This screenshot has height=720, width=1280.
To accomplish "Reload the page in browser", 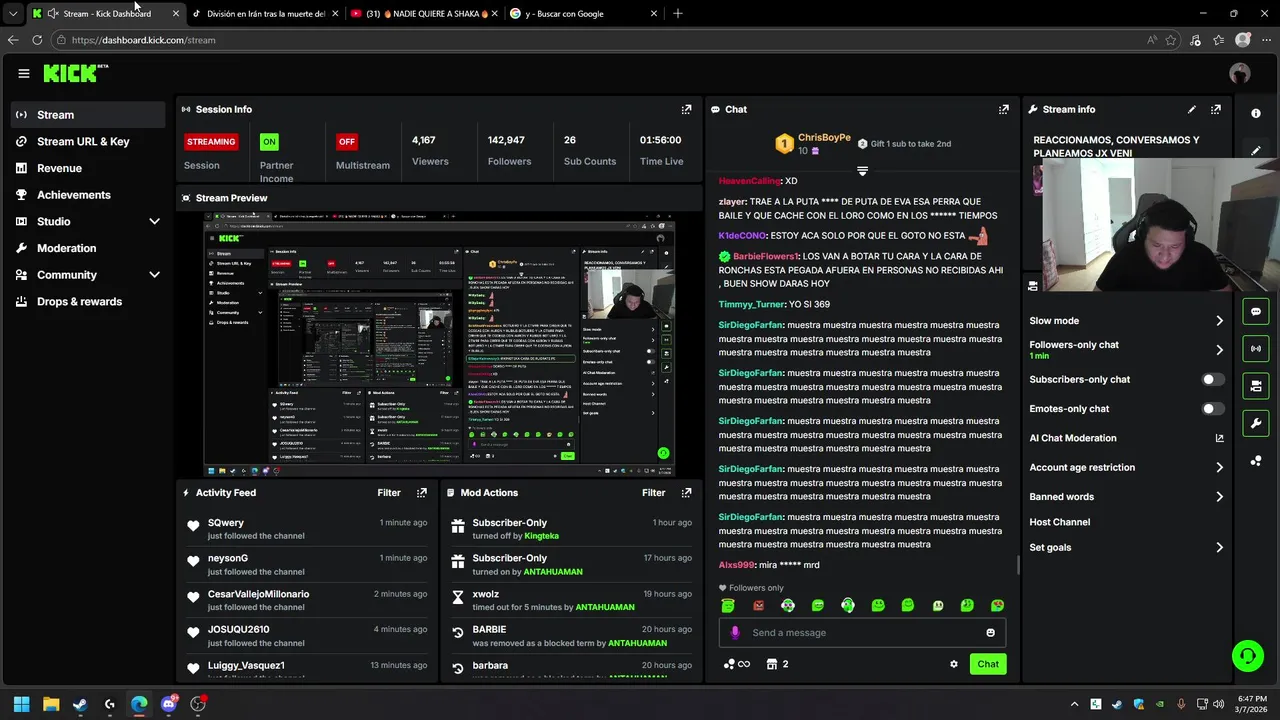I will (x=37, y=40).
